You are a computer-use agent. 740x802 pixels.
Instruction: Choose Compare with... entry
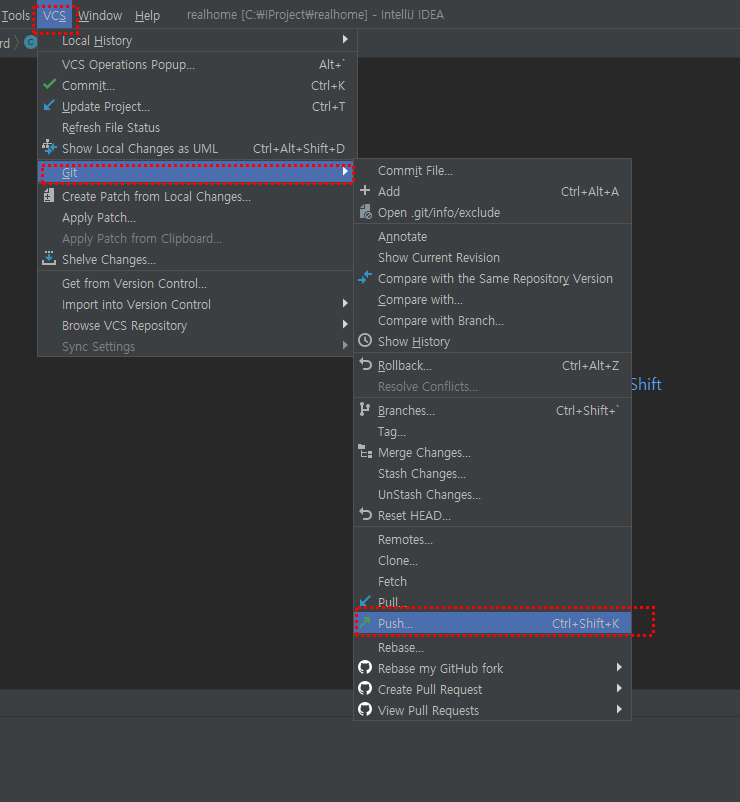(492, 299)
